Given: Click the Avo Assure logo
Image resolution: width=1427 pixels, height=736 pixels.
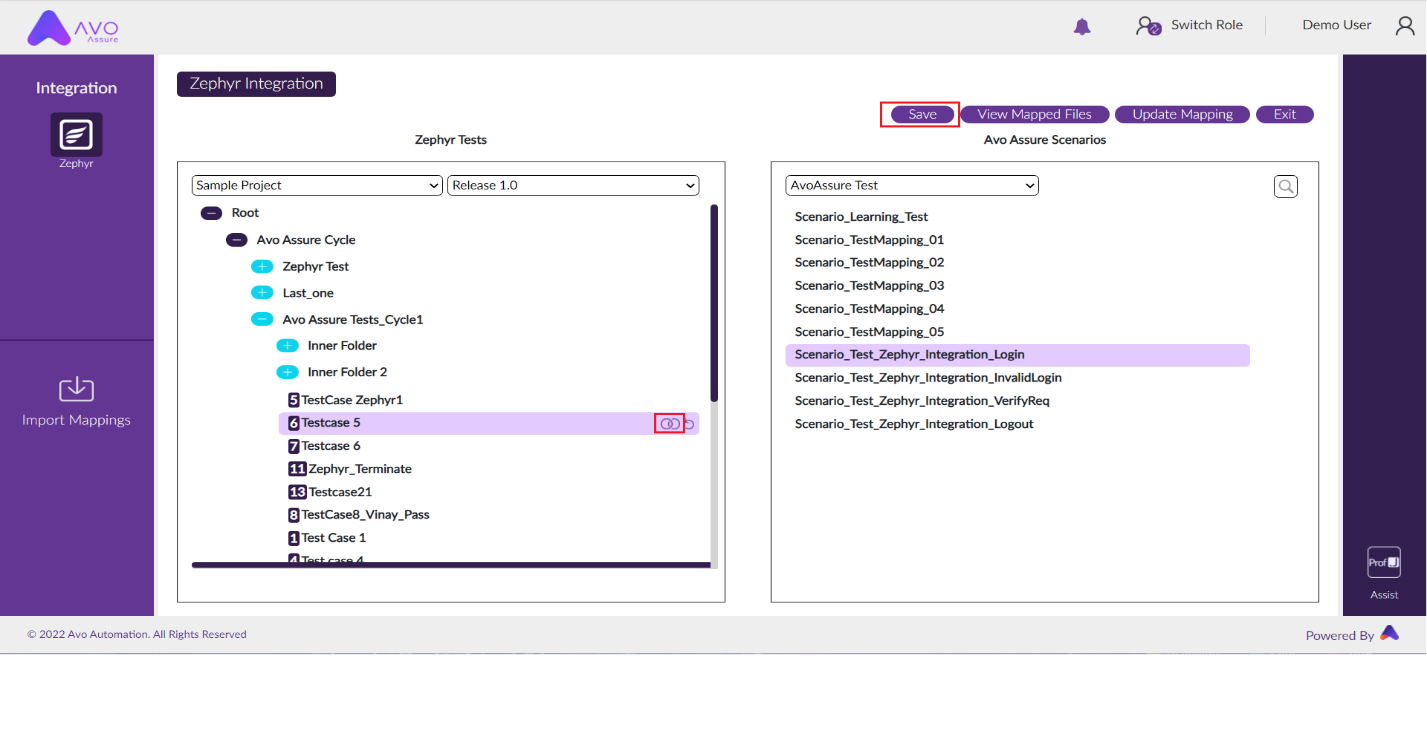Looking at the screenshot, I should (x=73, y=28).
